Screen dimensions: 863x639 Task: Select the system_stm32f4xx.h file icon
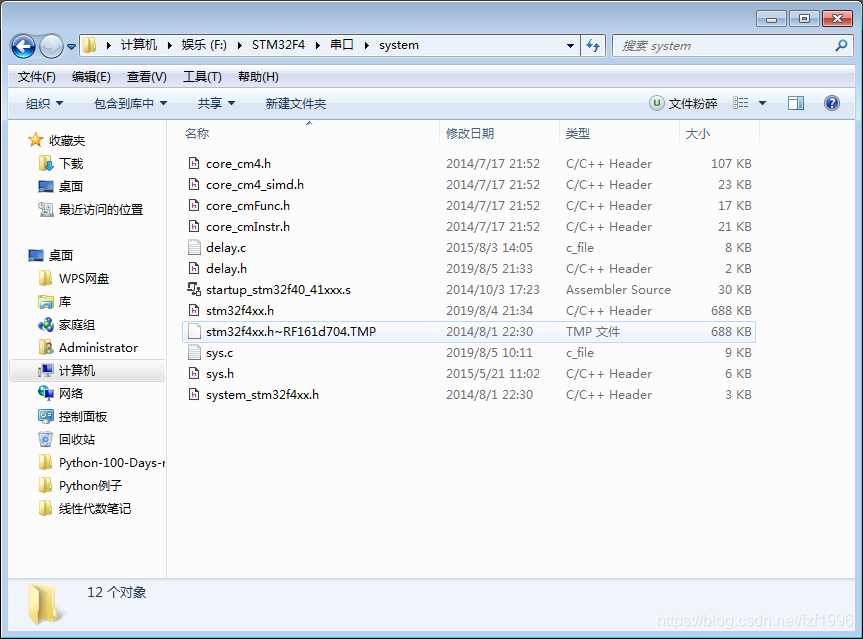click(x=194, y=394)
